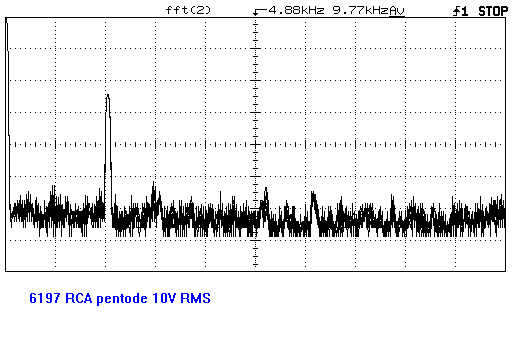The width and height of the screenshot is (522, 360).
Task: Click the 10V RMS text in caption
Action: pos(181,298)
